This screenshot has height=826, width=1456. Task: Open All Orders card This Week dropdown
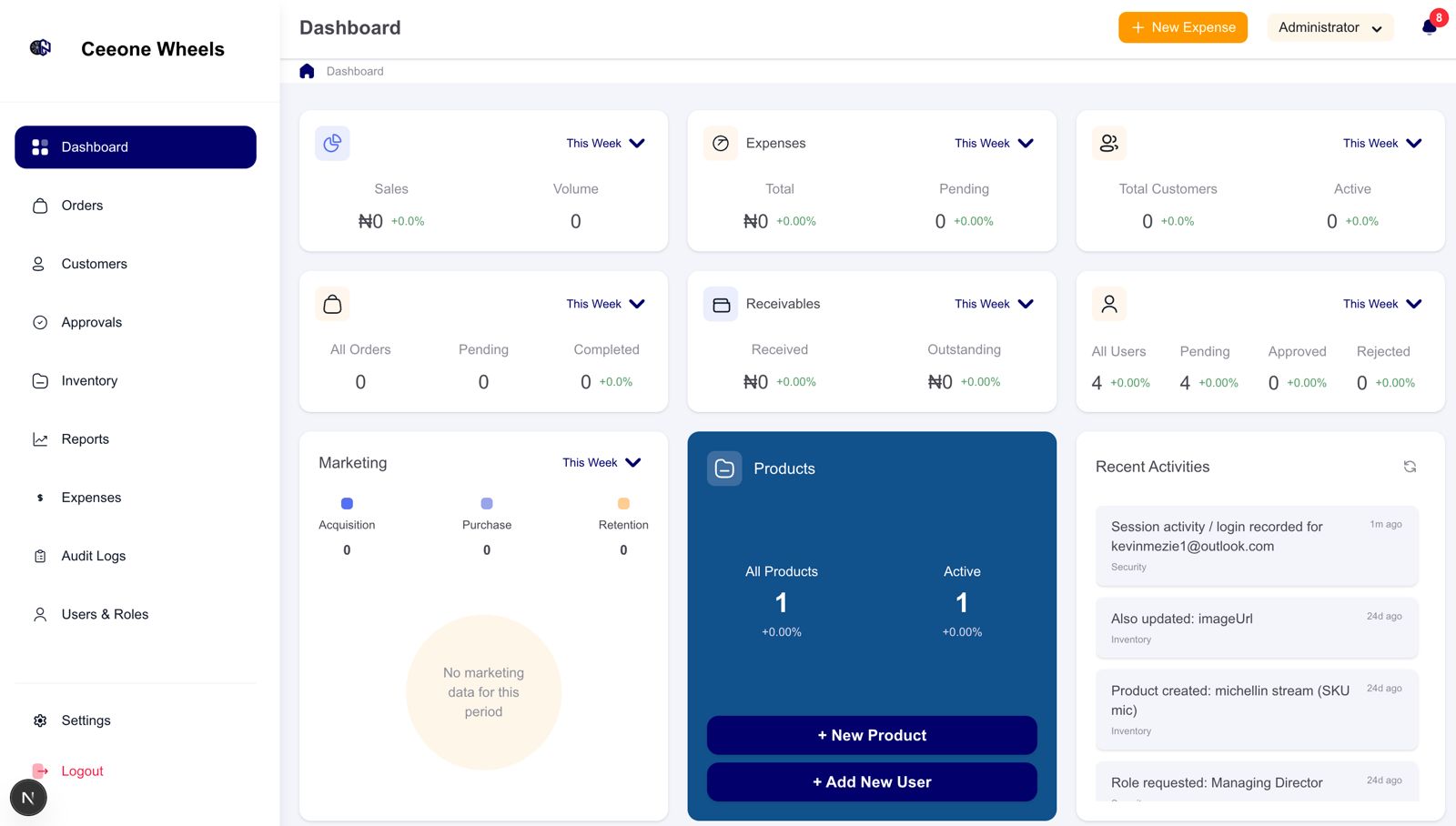pyautogui.click(x=605, y=304)
